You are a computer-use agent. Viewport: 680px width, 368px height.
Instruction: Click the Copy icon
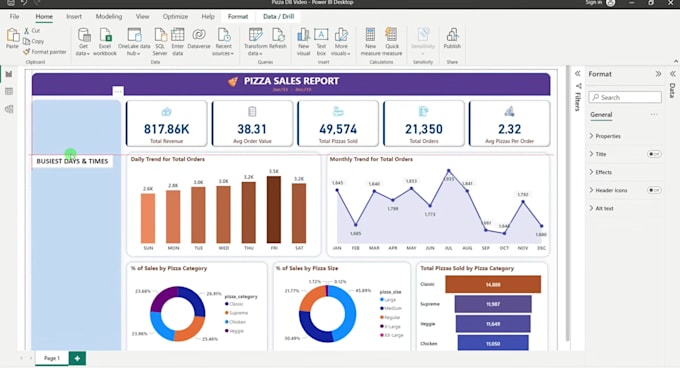tap(26, 41)
